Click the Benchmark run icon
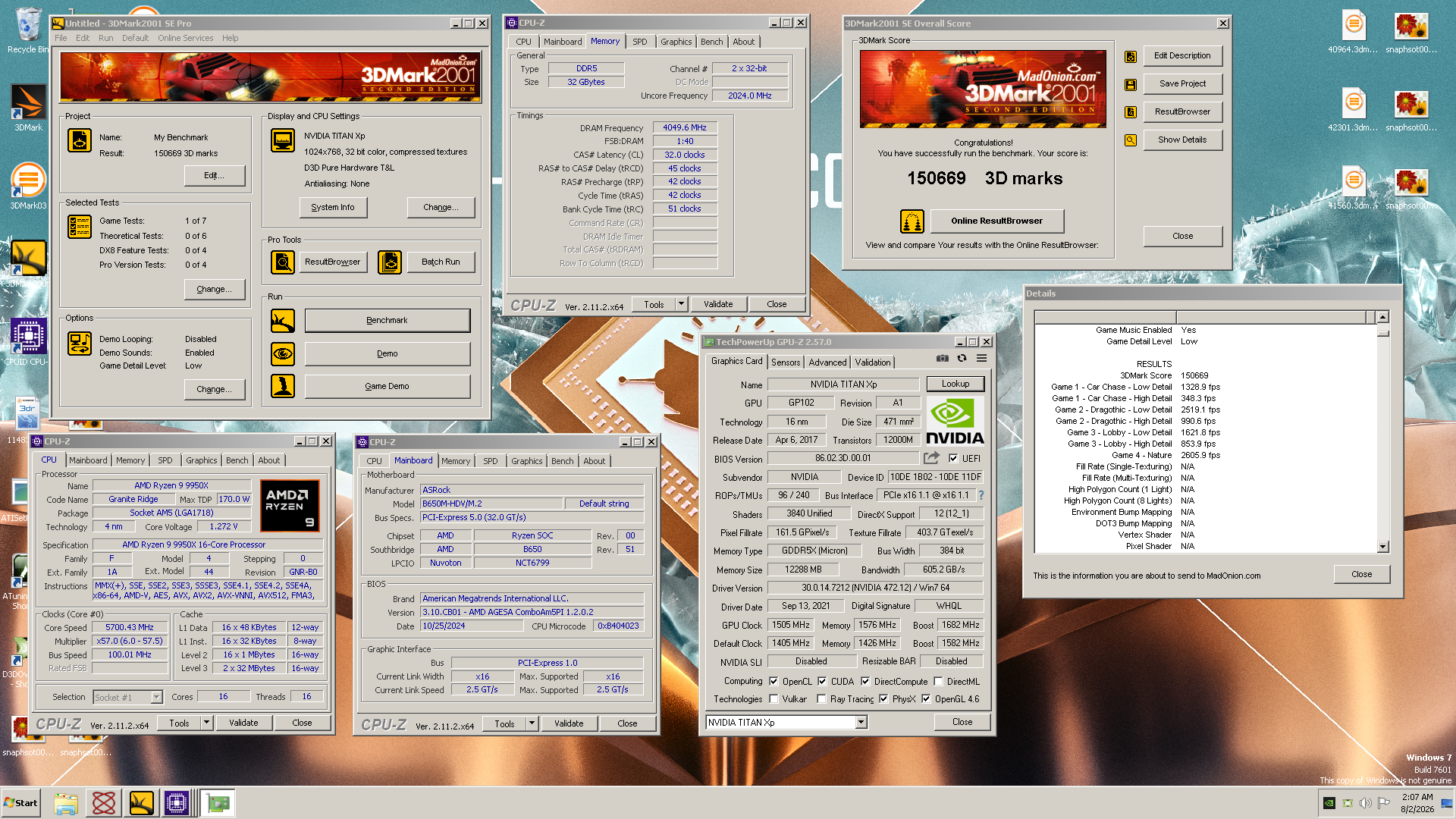This screenshot has height=819, width=1456. (283, 321)
